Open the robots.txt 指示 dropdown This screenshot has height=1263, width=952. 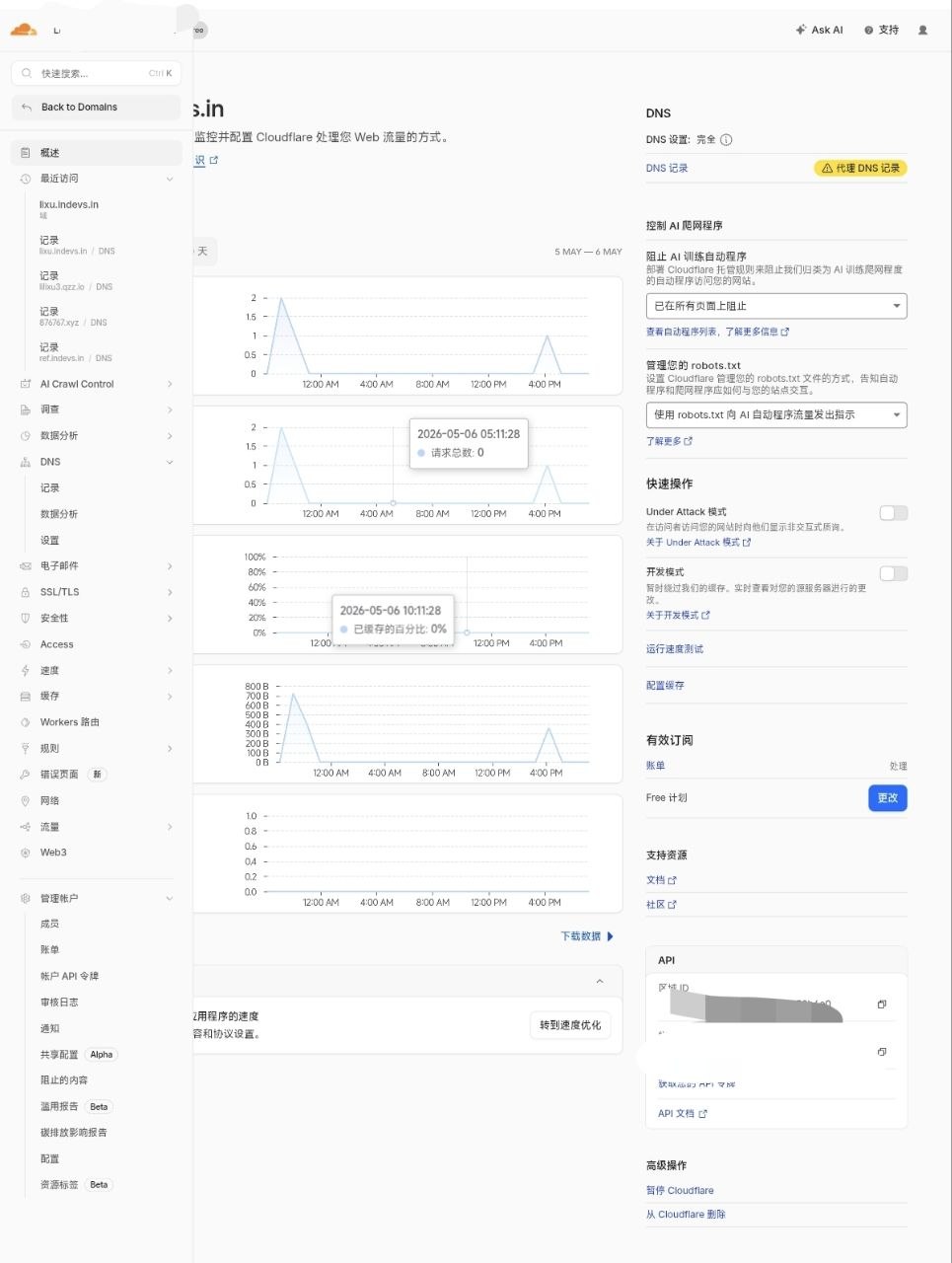click(775, 414)
